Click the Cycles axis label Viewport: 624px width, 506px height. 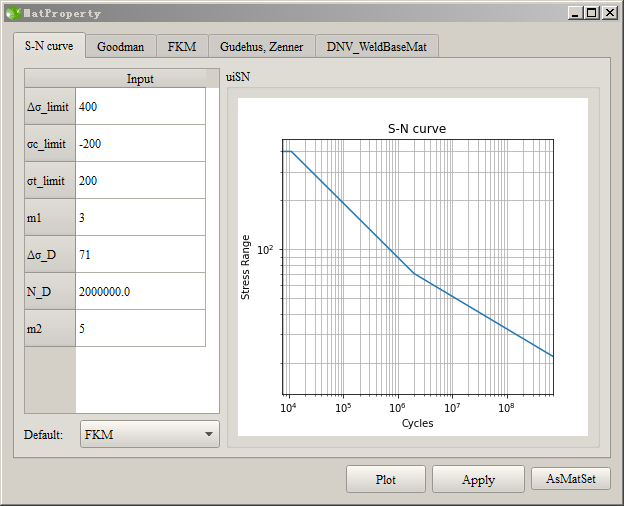417,423
